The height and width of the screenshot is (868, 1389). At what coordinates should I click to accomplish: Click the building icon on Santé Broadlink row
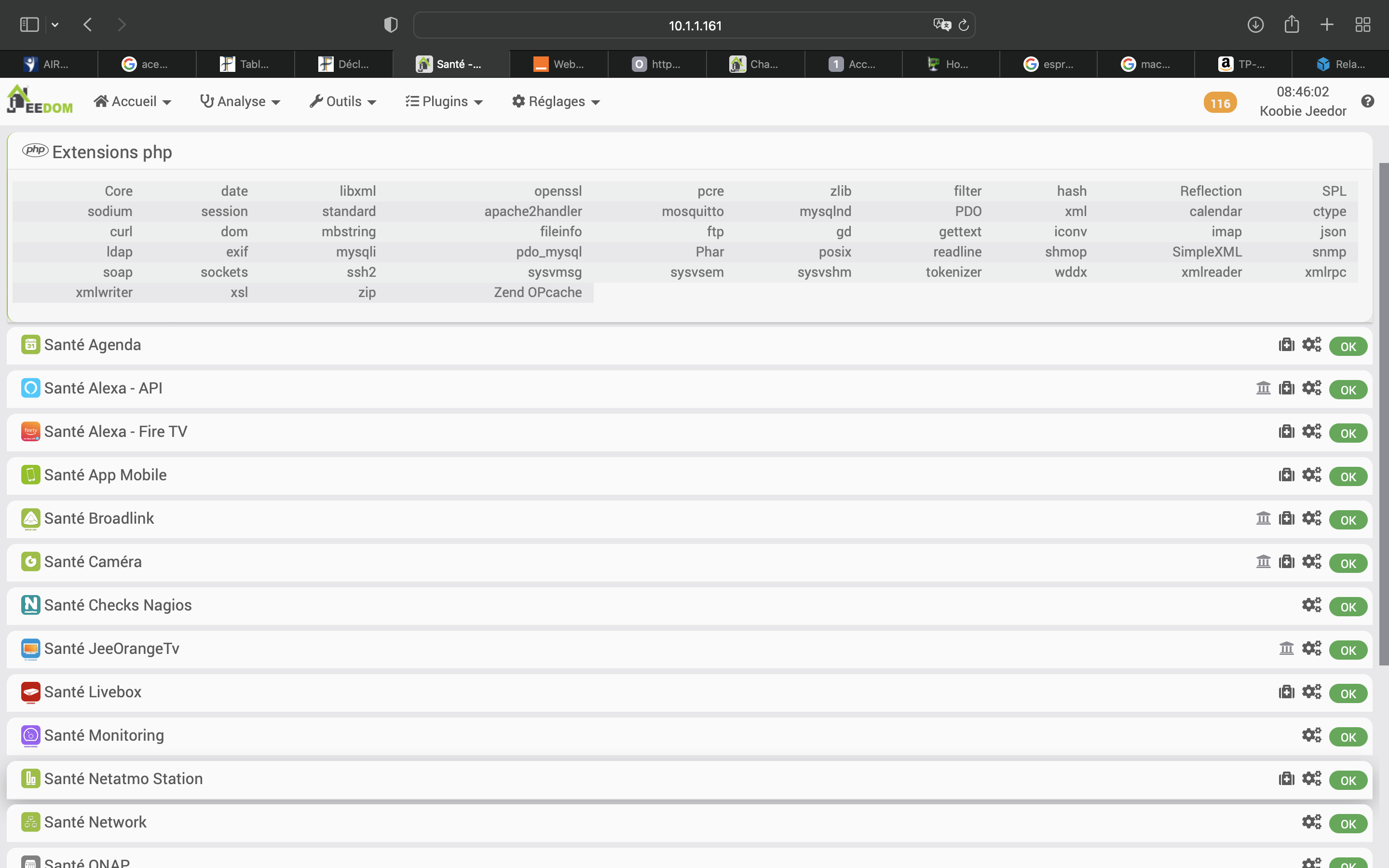pos(1263,518)
